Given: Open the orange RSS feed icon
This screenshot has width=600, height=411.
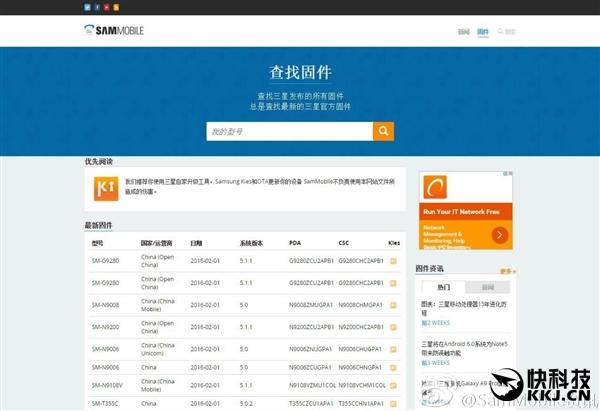Looking at the screenshot, I should coord(116,7).
